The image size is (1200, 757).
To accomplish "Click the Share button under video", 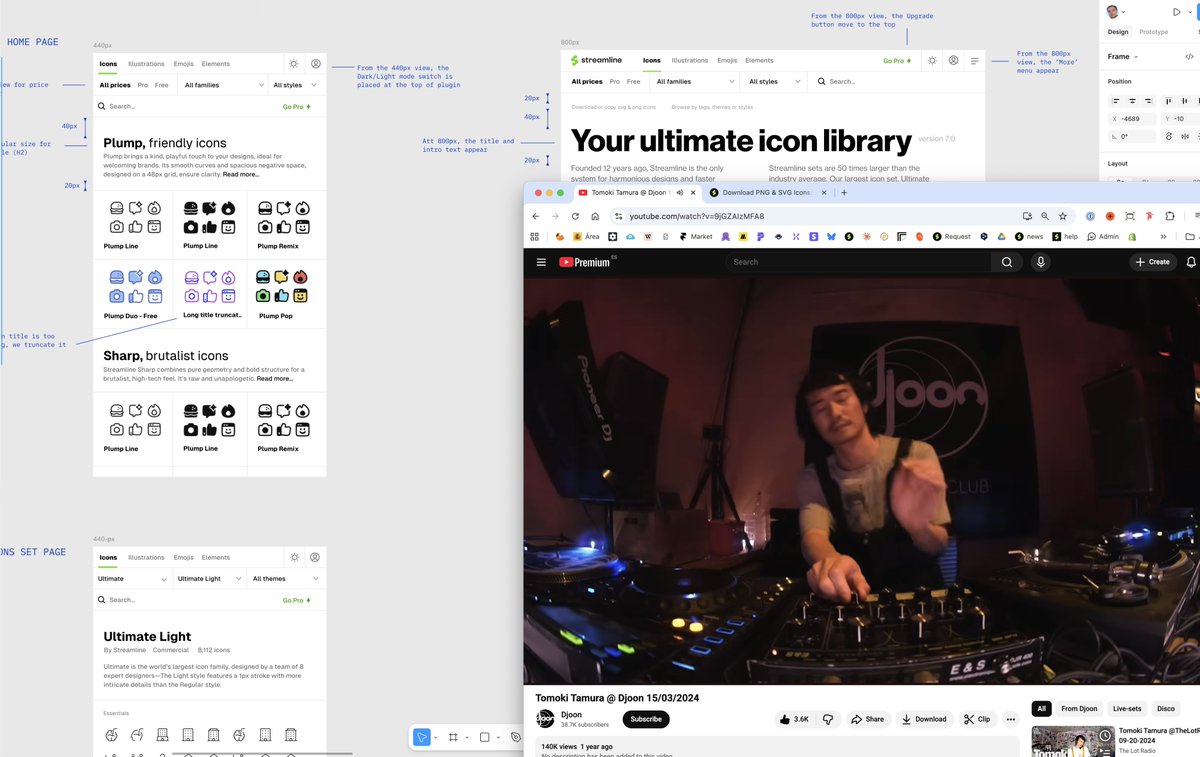I will point(867,719).
